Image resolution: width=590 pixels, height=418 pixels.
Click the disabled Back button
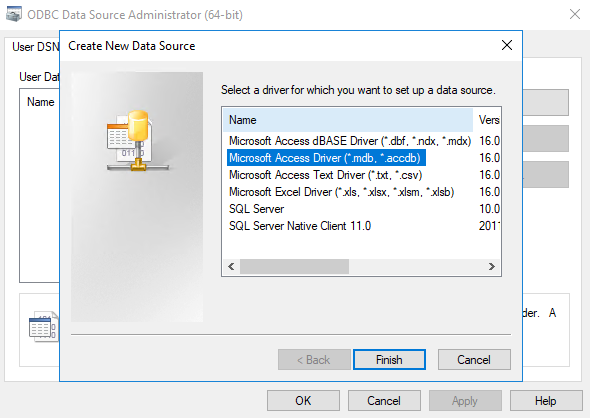tap(314, 360)
